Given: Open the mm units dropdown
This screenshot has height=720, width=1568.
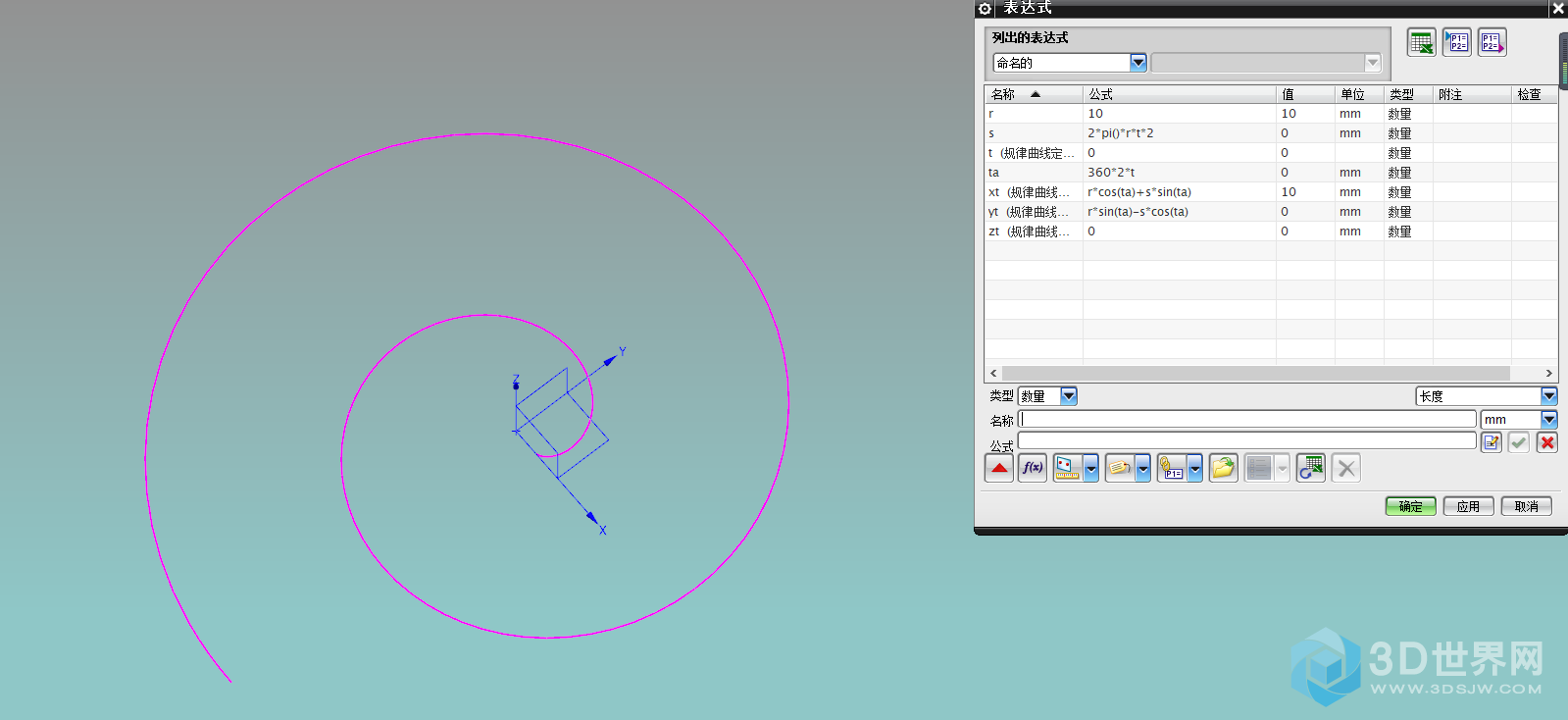Looking at the screenshot, I should tap(1549, 420).
